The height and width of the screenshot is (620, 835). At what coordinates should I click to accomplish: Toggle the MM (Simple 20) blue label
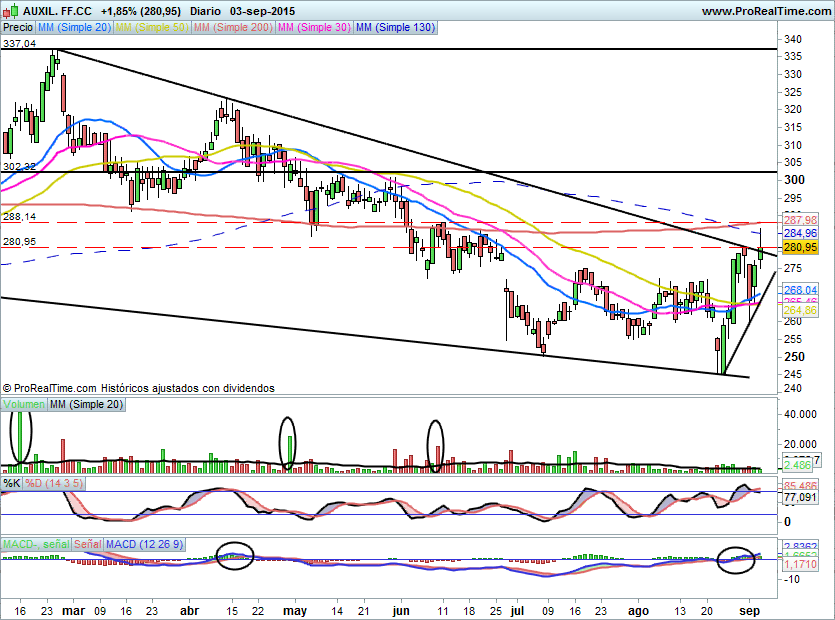[x=75, y=27]
